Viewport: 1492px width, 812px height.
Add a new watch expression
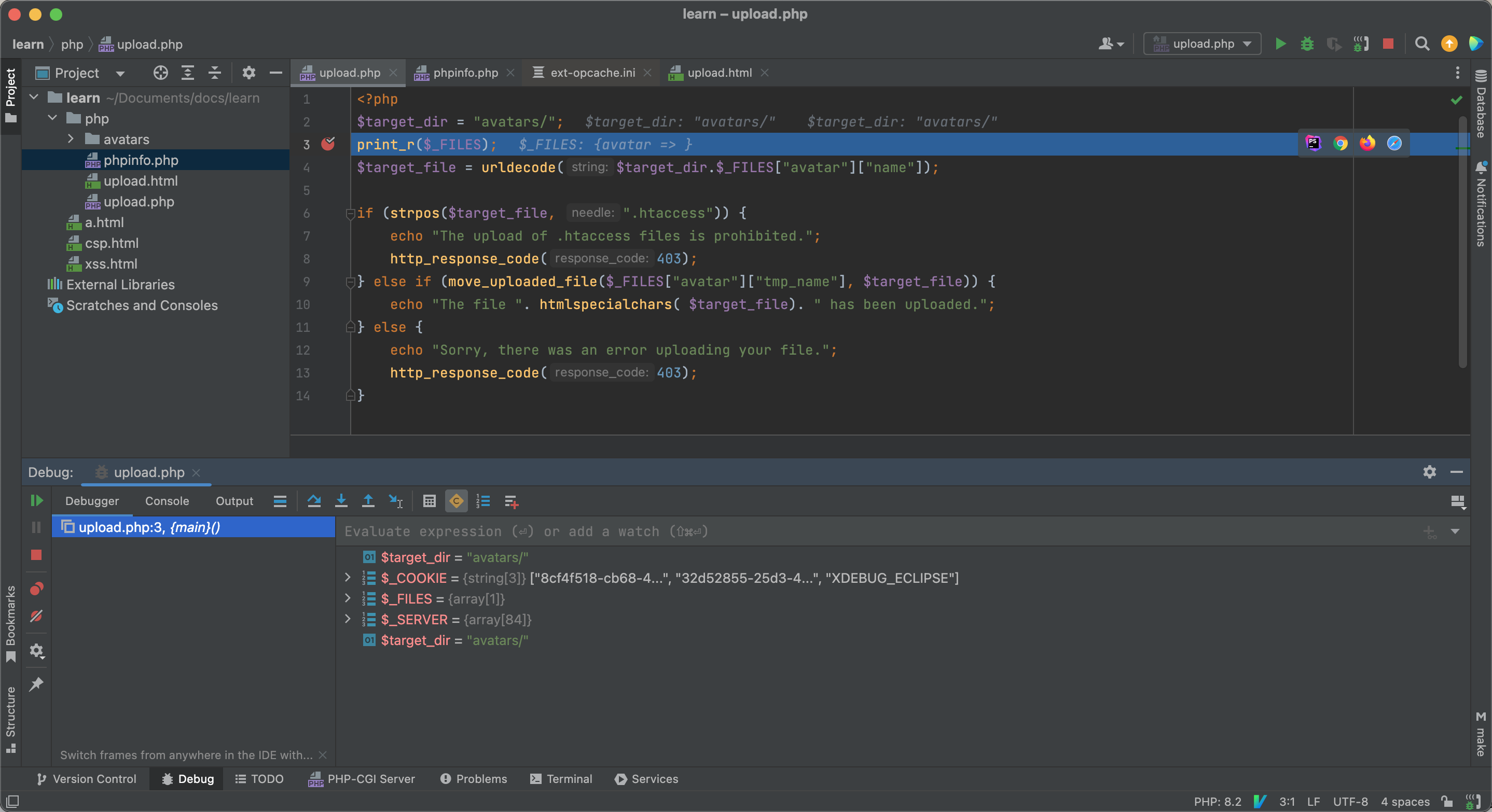click(512, 500)
